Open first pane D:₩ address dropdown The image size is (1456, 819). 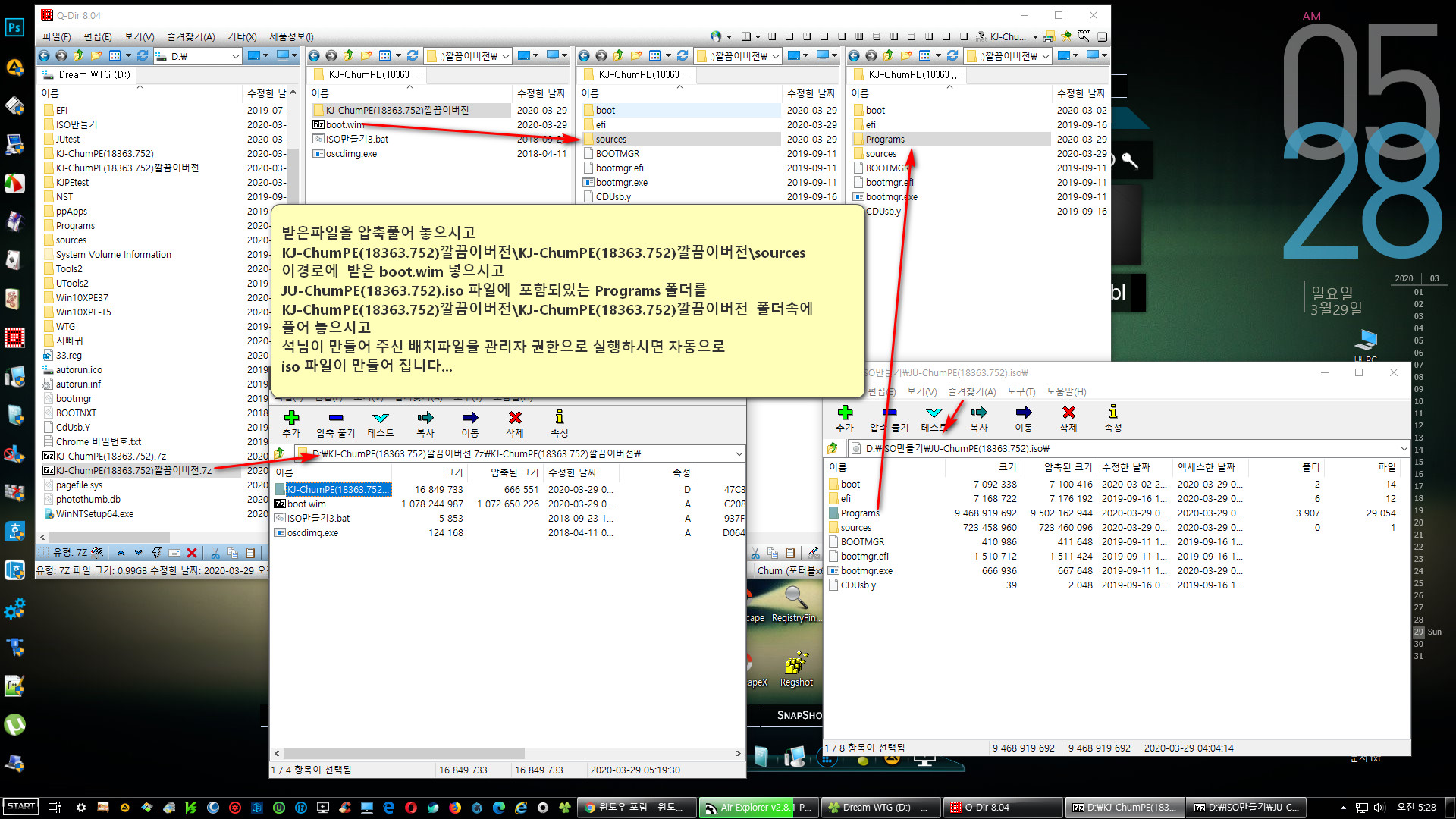[x=235, y=56]
